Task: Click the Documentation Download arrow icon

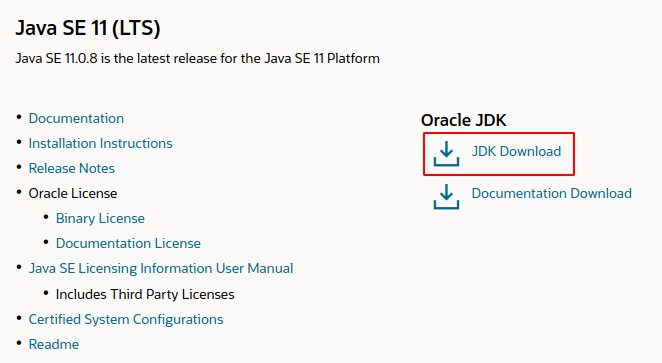Action: (446, 196)
